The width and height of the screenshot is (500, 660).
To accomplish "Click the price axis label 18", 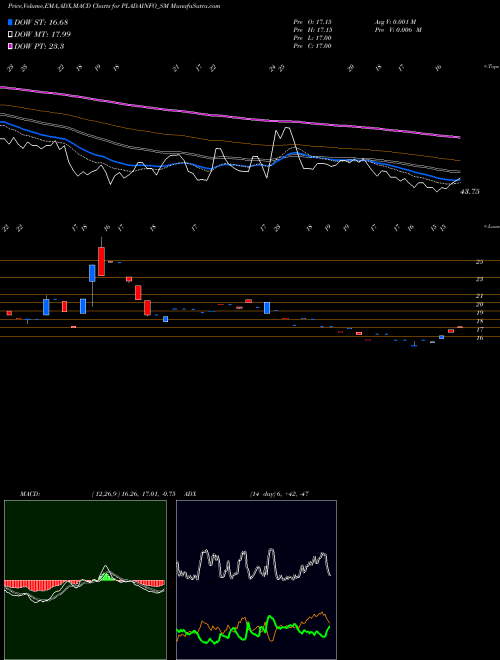I will point(479,322).
